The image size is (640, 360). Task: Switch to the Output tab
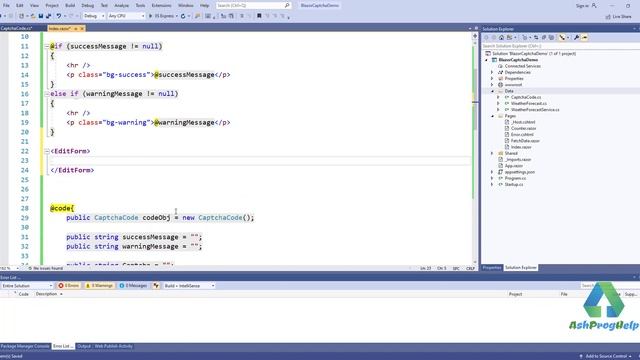pyautogui.click(x=84, y=346)
